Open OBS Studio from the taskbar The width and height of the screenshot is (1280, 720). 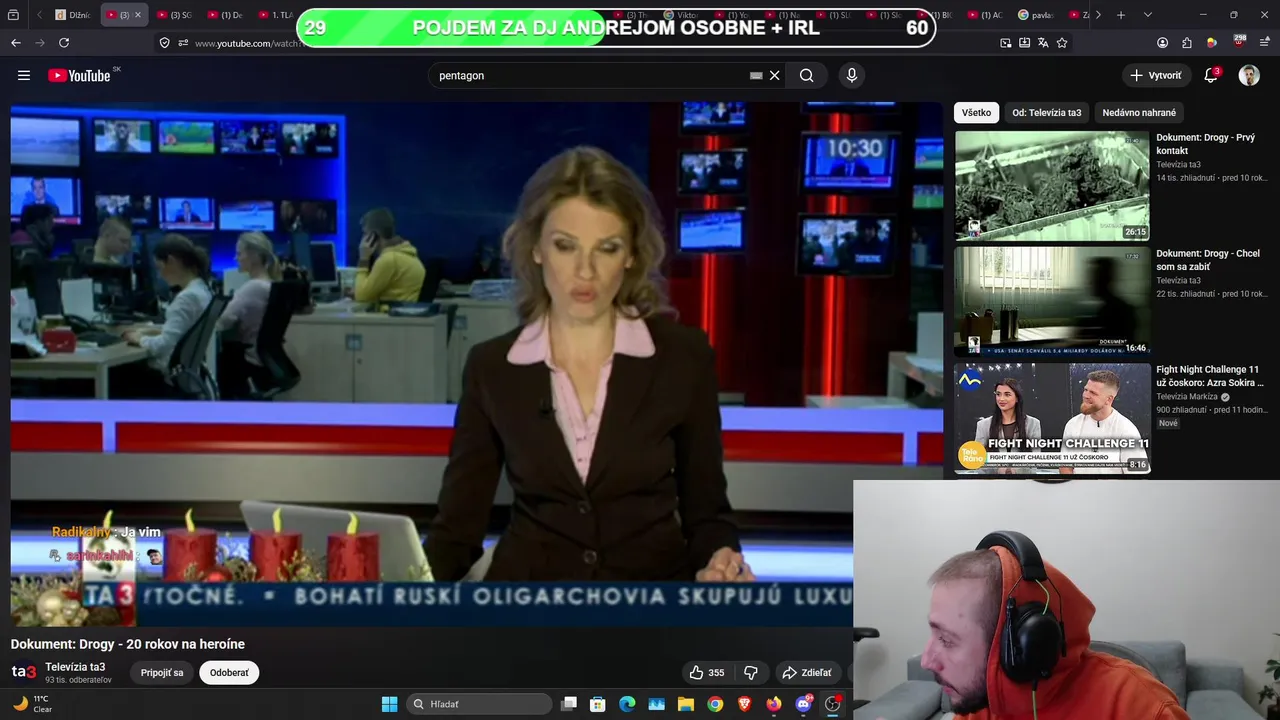pyautogui.click(x=832, y=704)
